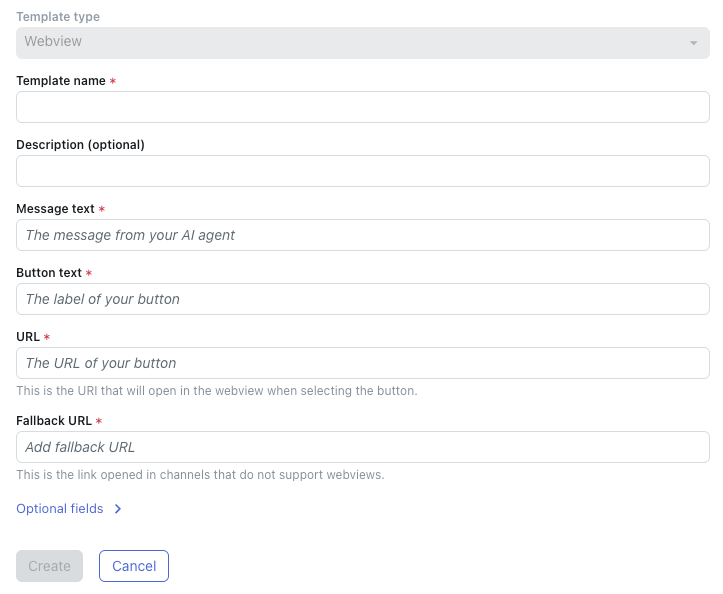Image resolution: width=723 pixels, height=594 pixels.
Task: Select the Button text input field
Action: [362, 299]
